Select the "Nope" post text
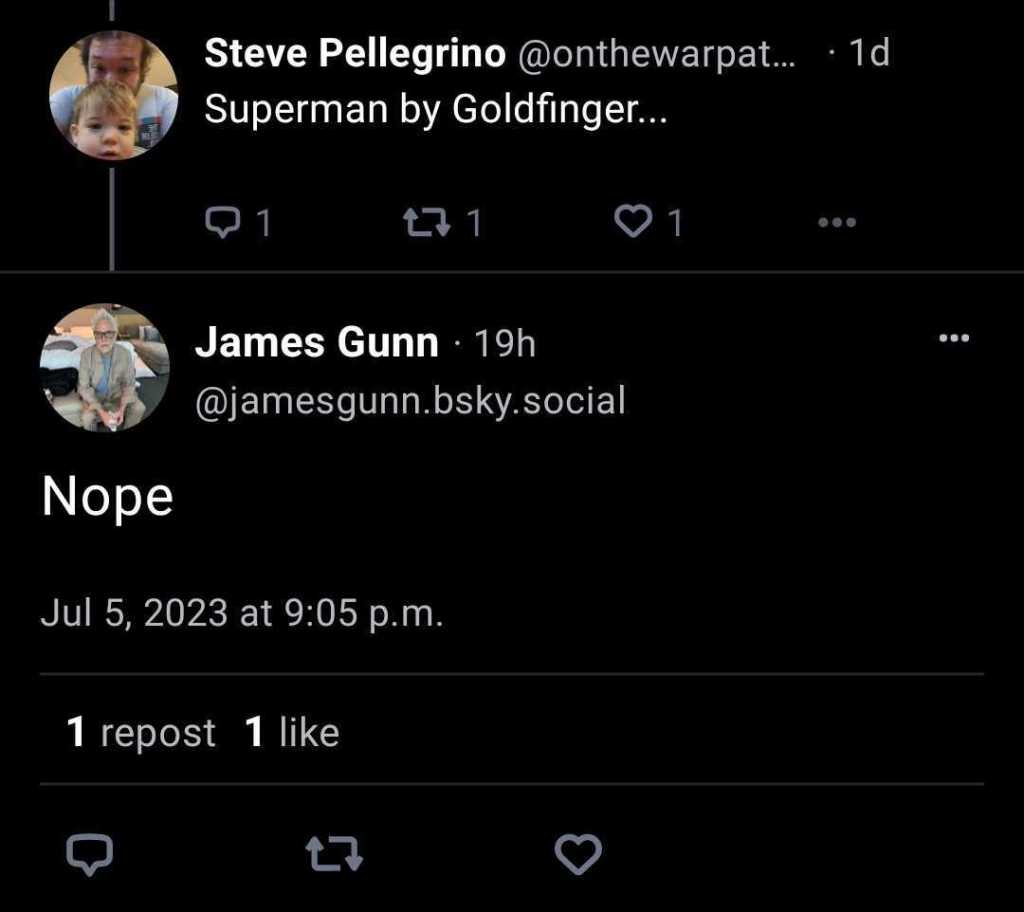The image size is (1024, 912). [x=108, y=497]
